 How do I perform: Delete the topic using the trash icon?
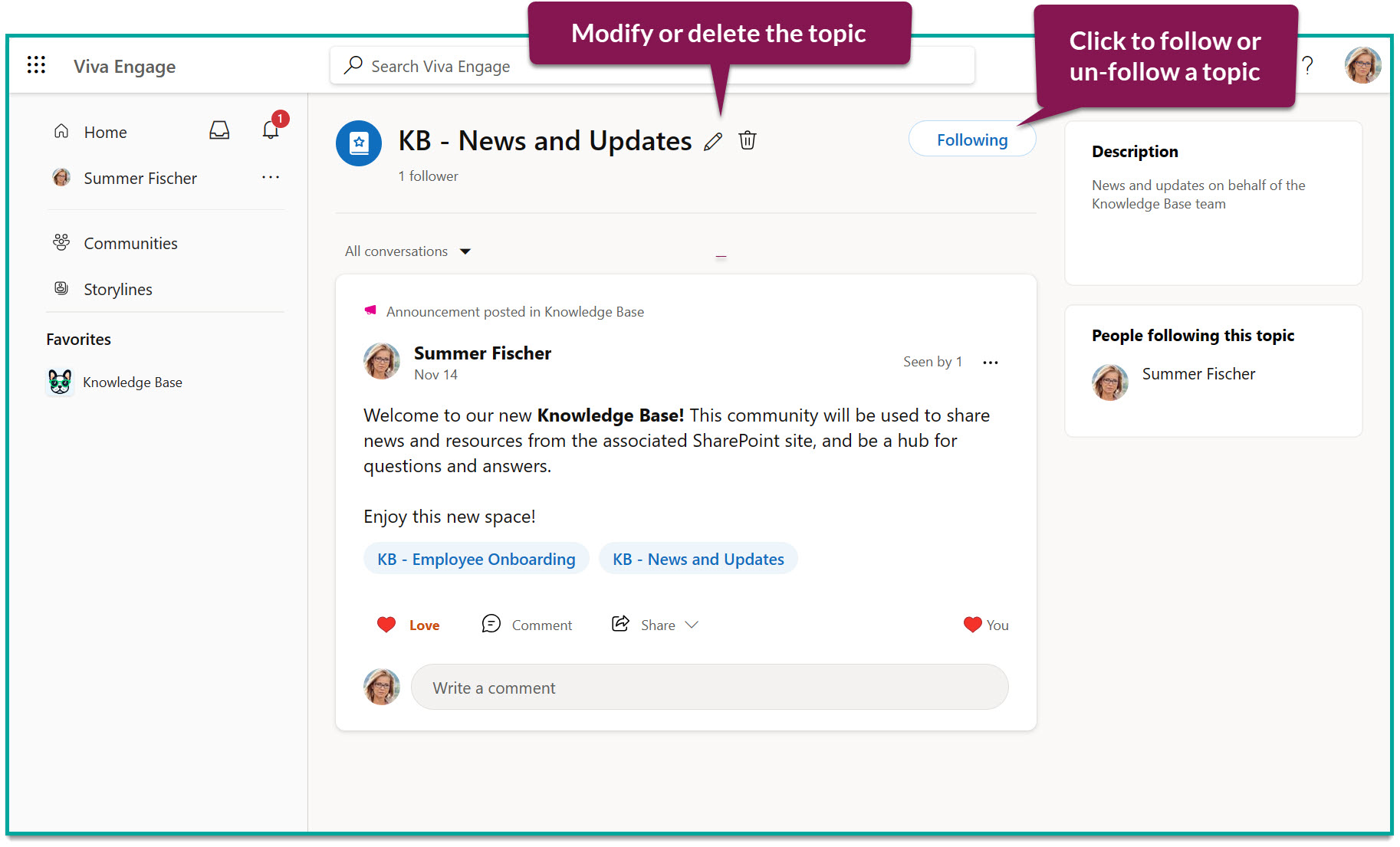click(x=748, y=141)
